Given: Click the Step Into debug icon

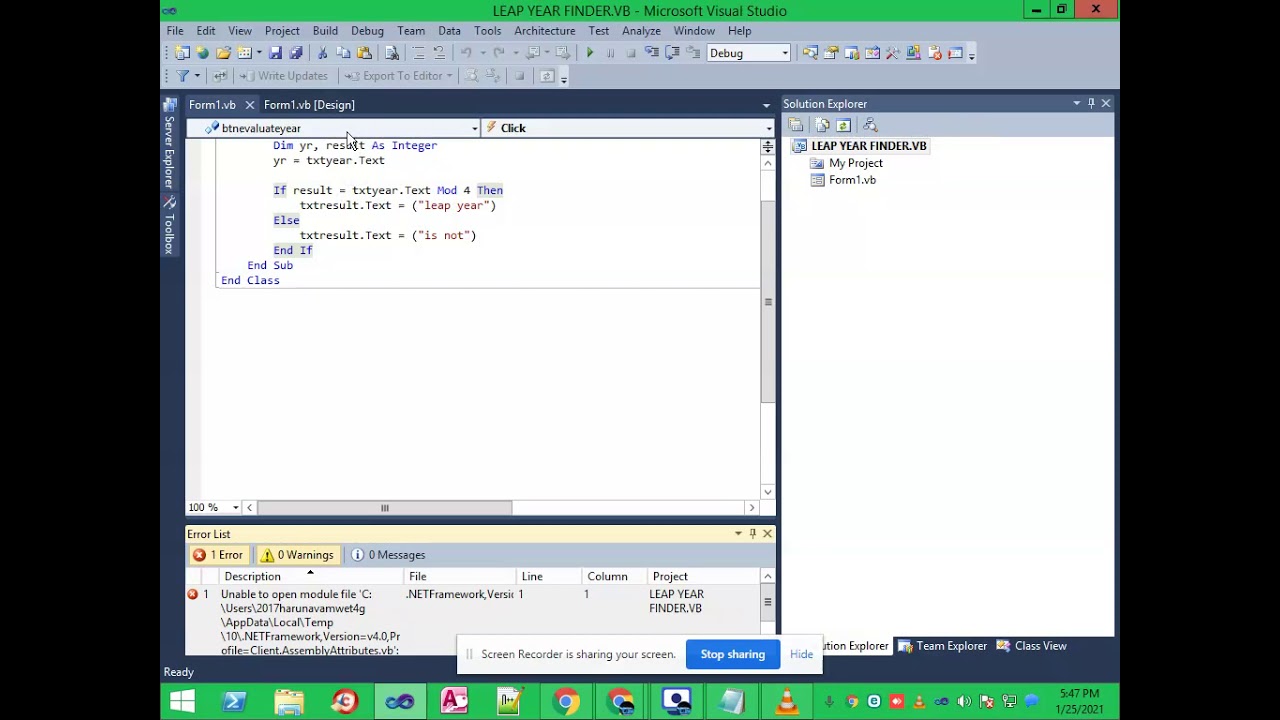Looking at the screenshot, I should [651, 53].
